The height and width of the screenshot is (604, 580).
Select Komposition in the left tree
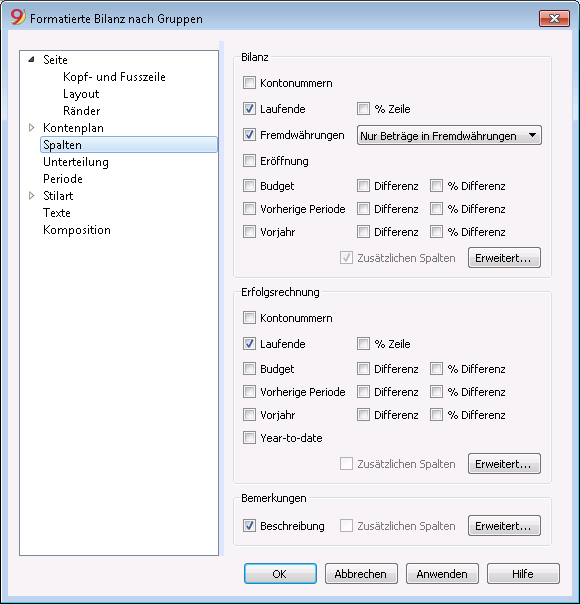pyautogui.click(x=77, y=230)
